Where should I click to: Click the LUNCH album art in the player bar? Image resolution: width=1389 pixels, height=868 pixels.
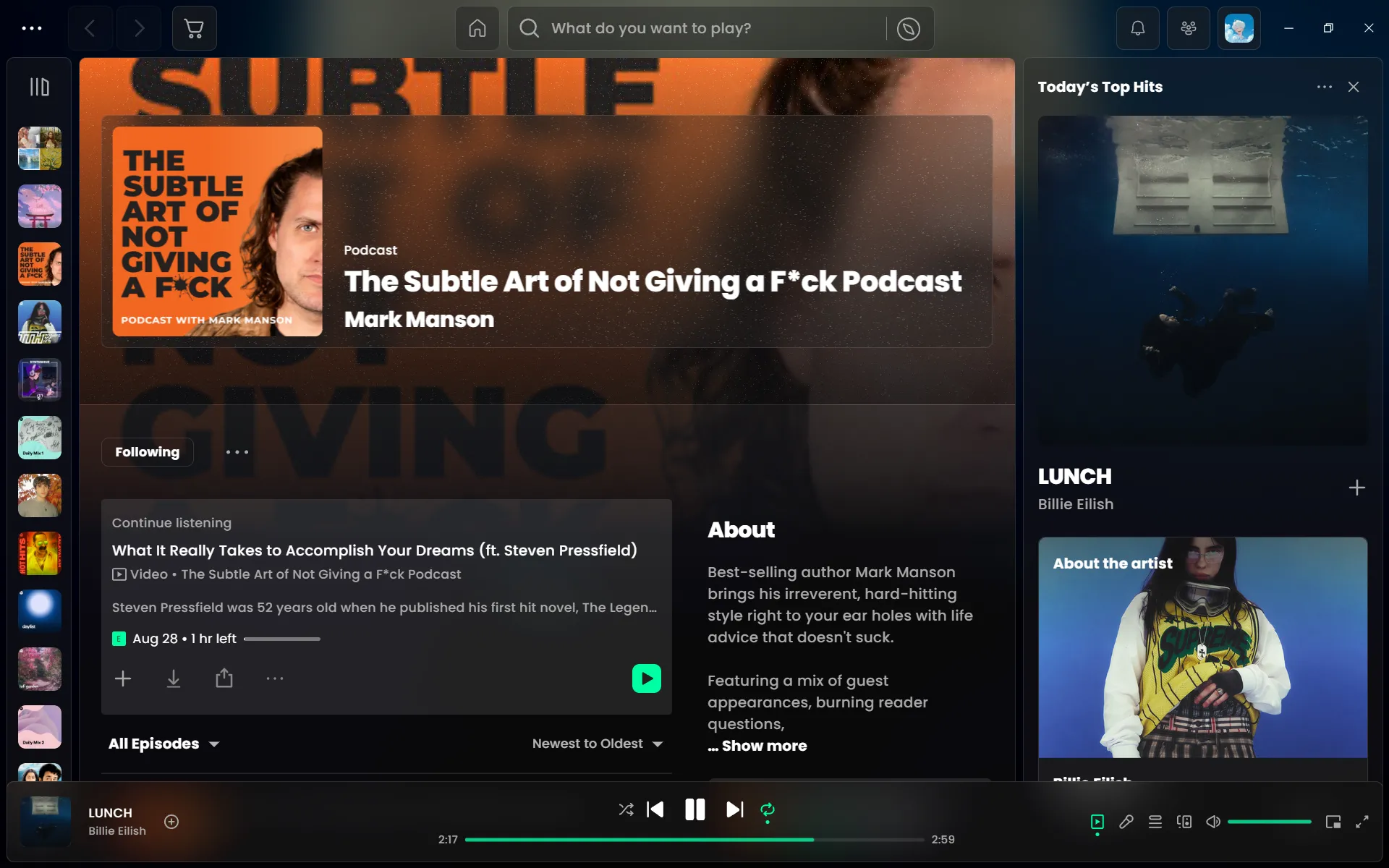click(x=46, y=822)
